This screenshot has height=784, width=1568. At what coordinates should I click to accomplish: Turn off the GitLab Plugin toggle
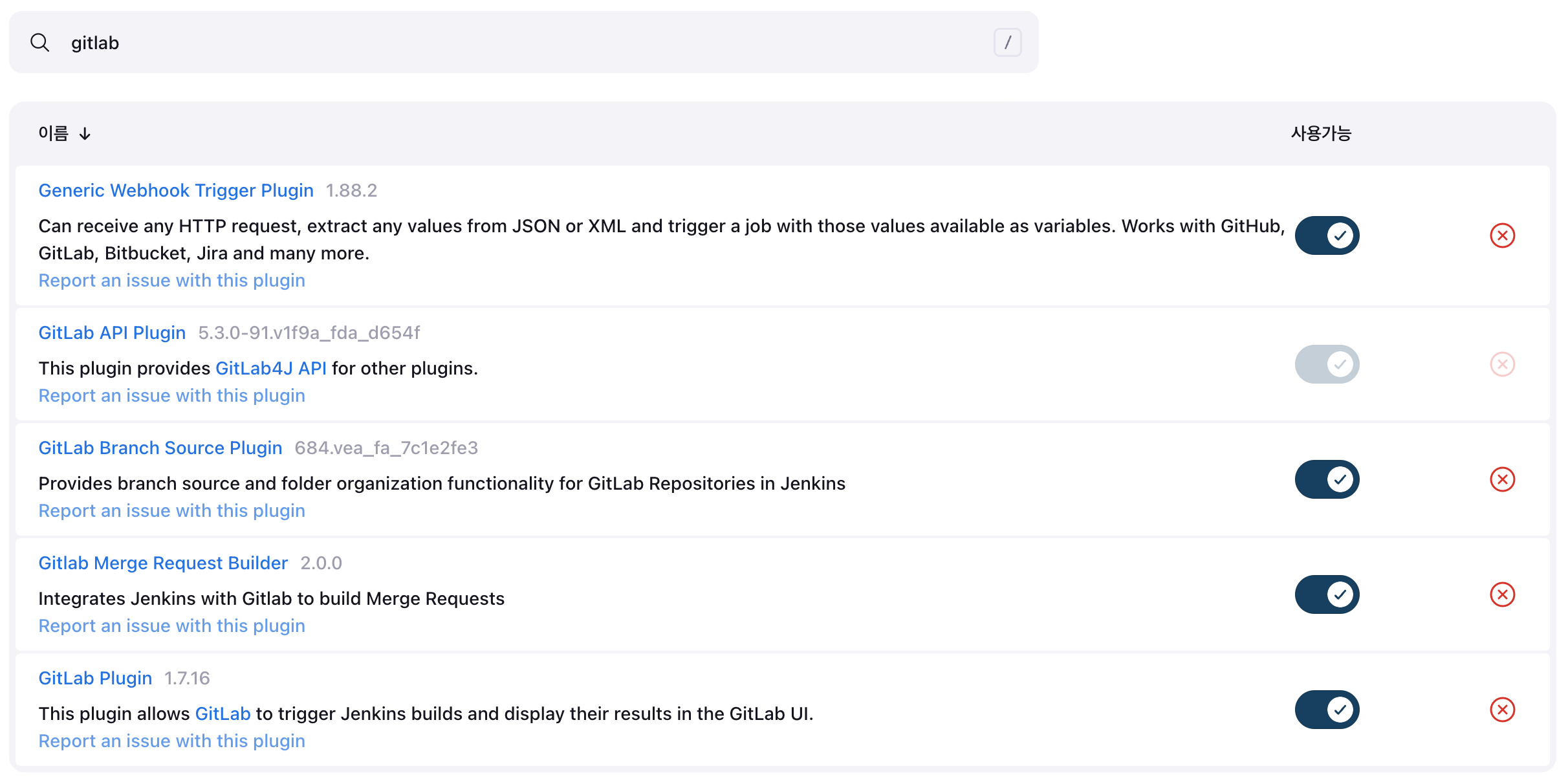(1327, 710)
